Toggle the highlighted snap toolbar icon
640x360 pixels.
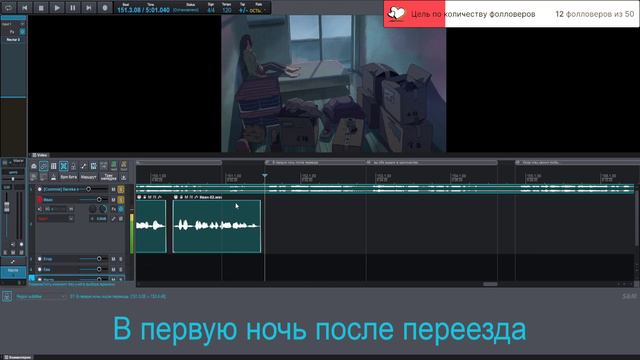point(64,166)
